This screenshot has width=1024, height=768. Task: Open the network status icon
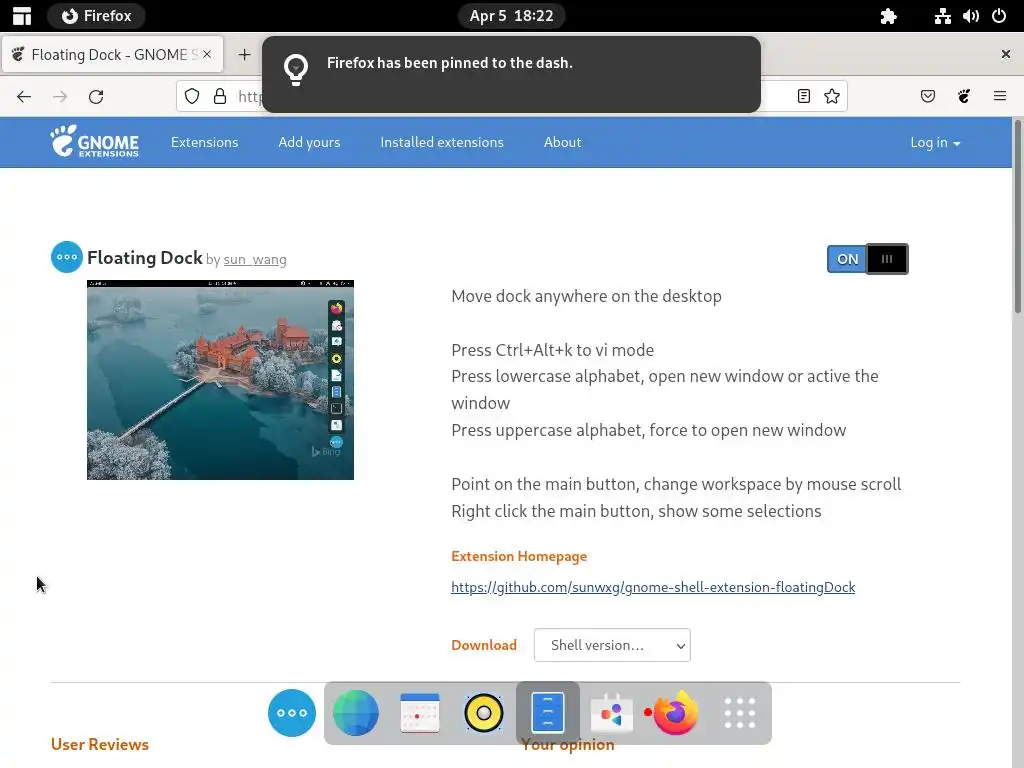(x=942, y=16)
